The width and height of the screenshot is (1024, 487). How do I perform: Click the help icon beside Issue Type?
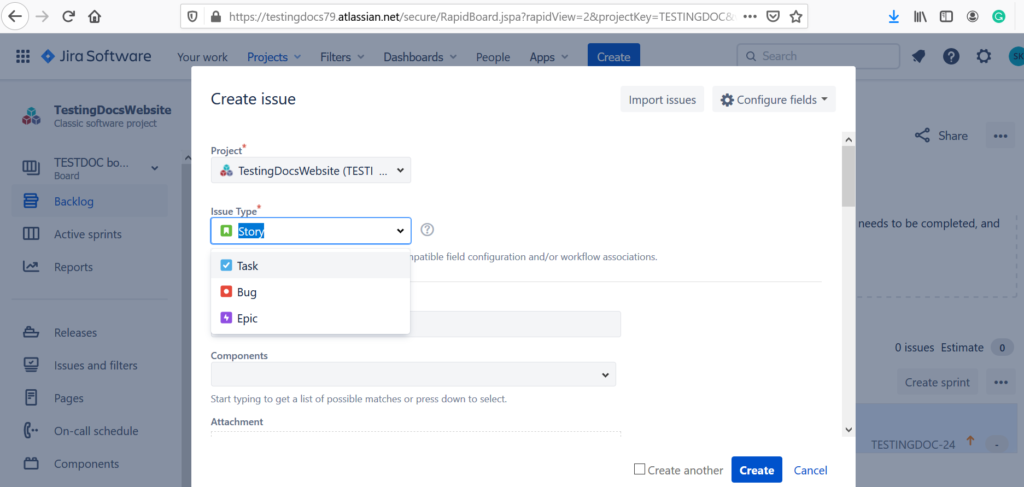point(428,230)
